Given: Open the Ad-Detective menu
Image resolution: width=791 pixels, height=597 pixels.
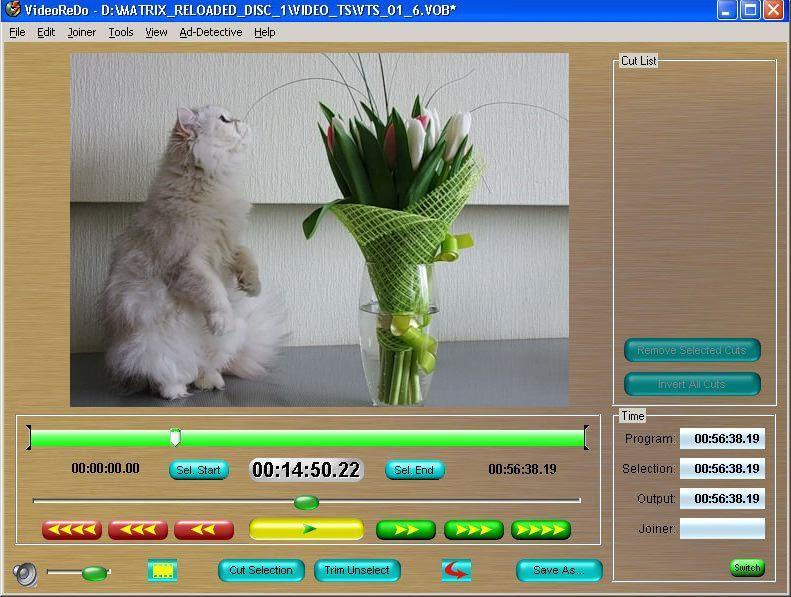Looking at the screenshot, I should pos(211,32).
